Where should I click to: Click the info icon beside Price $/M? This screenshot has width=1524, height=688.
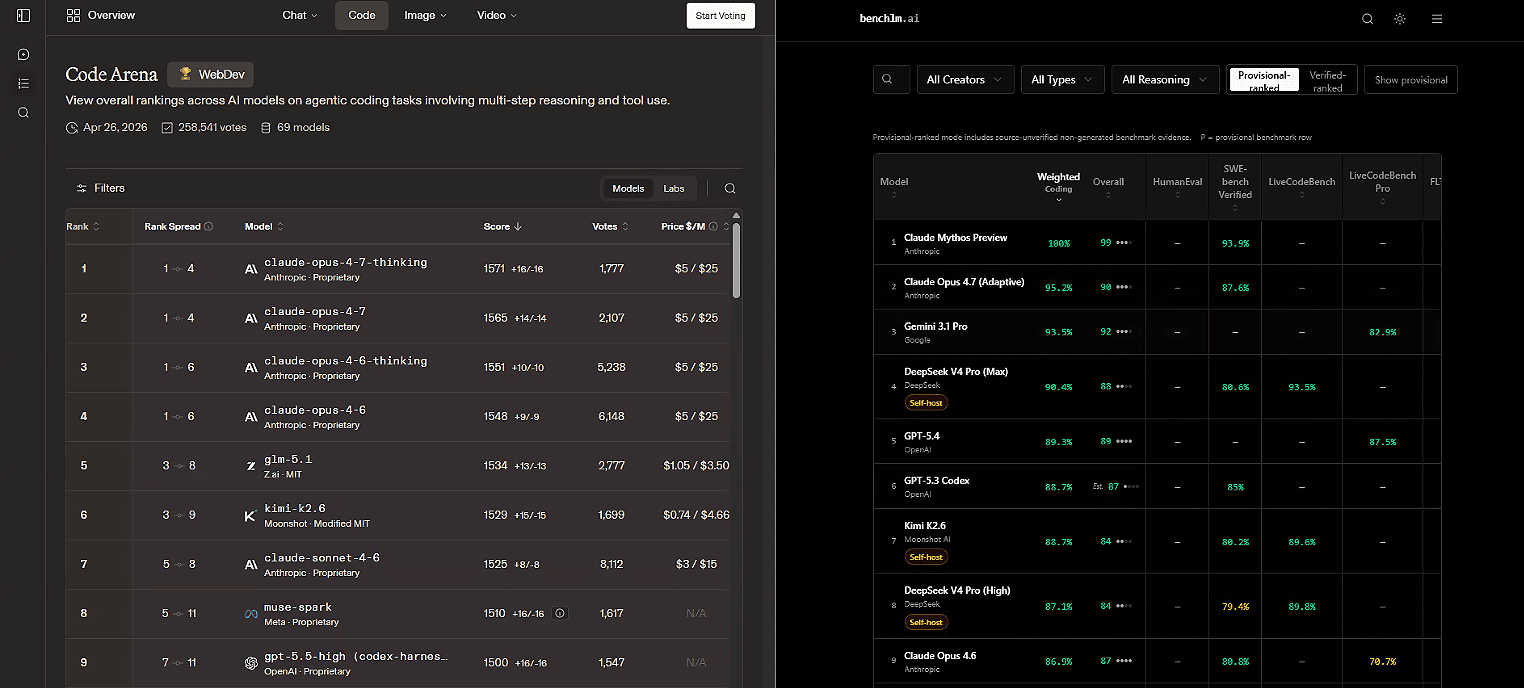713,227
